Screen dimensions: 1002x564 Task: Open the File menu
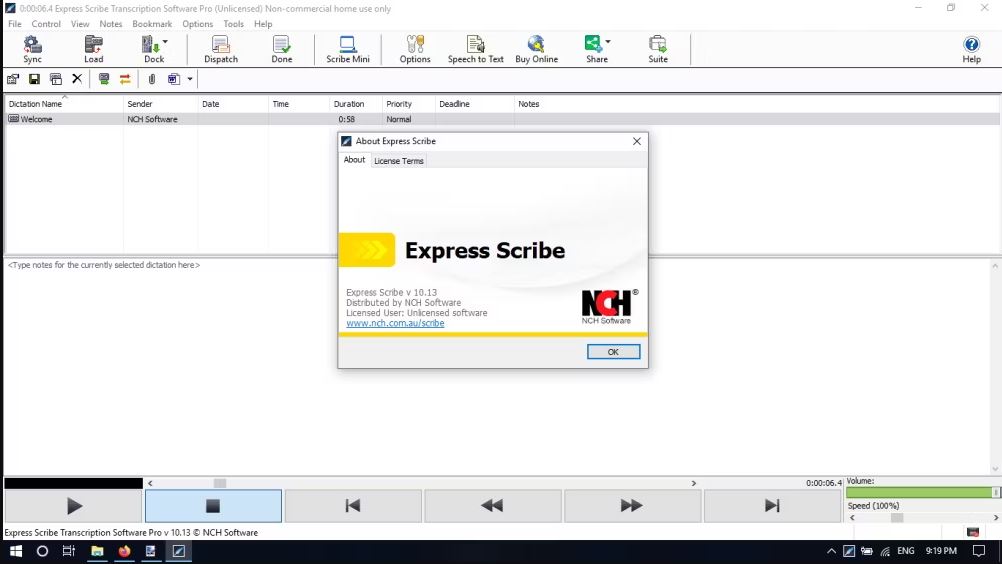tap(15, 24)
